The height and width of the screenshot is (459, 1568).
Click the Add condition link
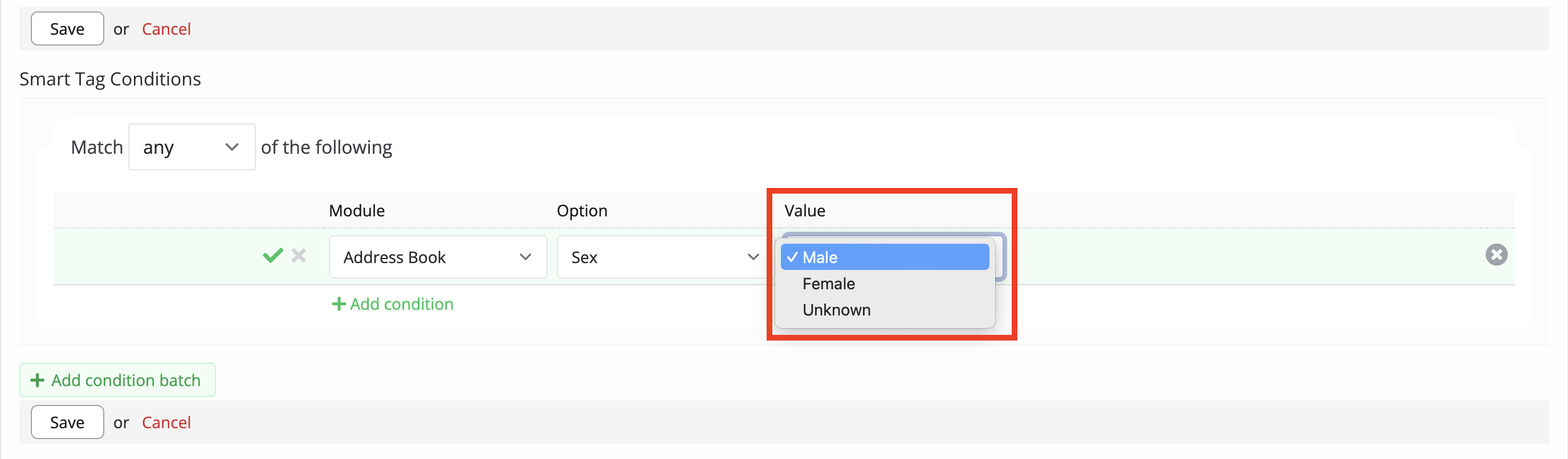(393, 304)
